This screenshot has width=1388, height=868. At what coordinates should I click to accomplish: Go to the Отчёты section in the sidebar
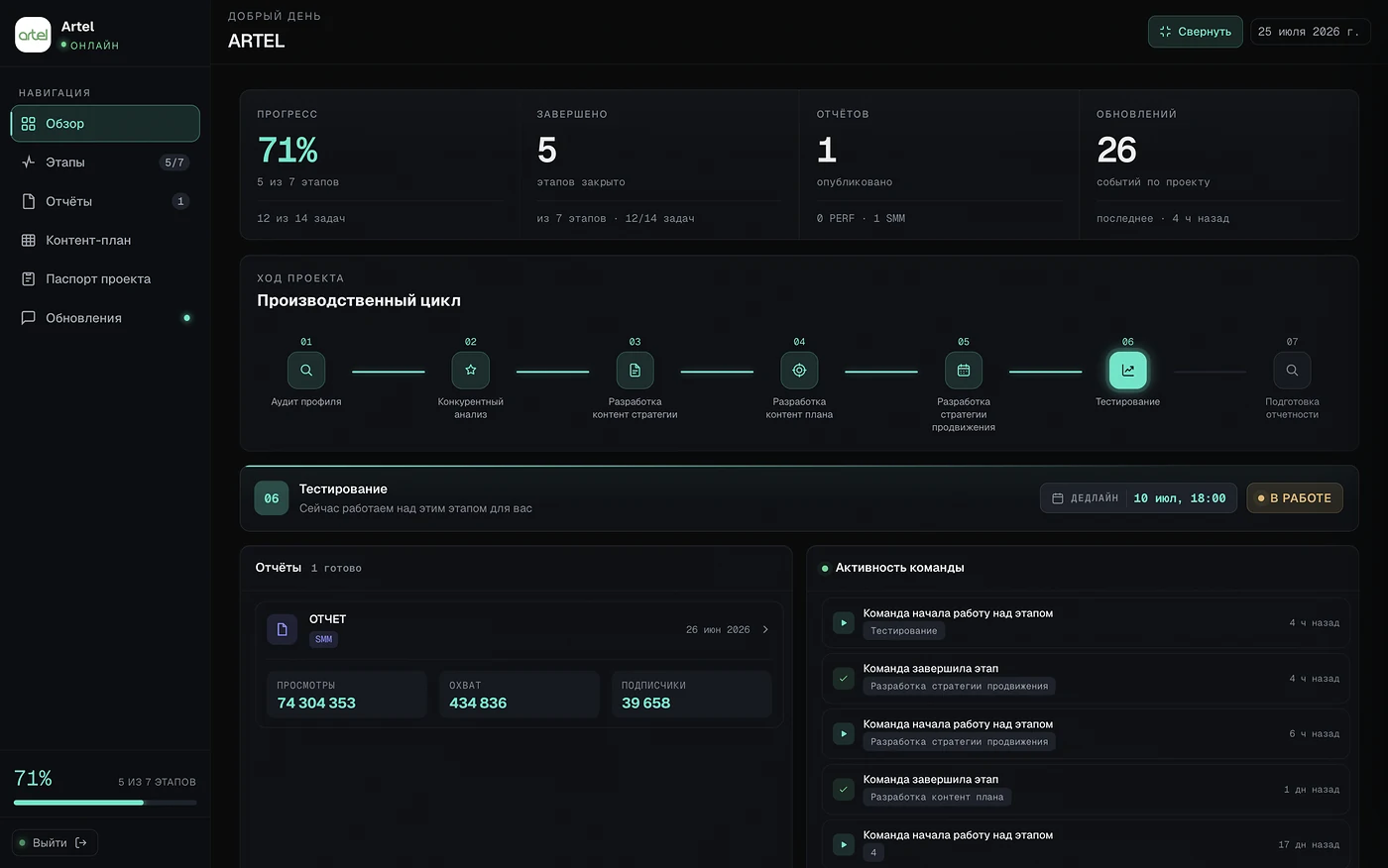coord(105,201)
